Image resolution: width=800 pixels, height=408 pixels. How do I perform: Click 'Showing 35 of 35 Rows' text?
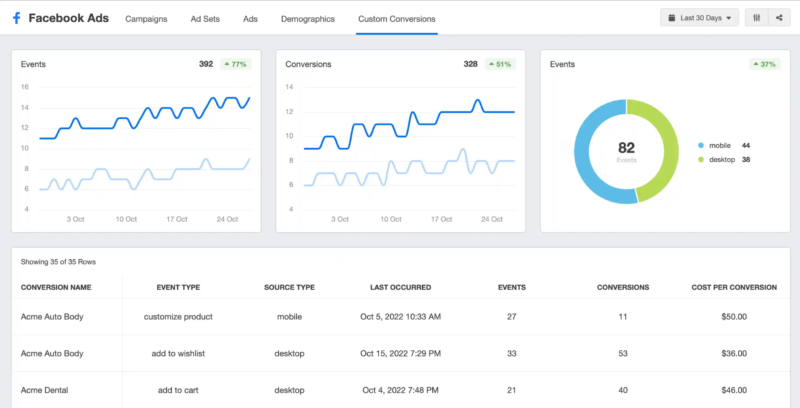58,262
